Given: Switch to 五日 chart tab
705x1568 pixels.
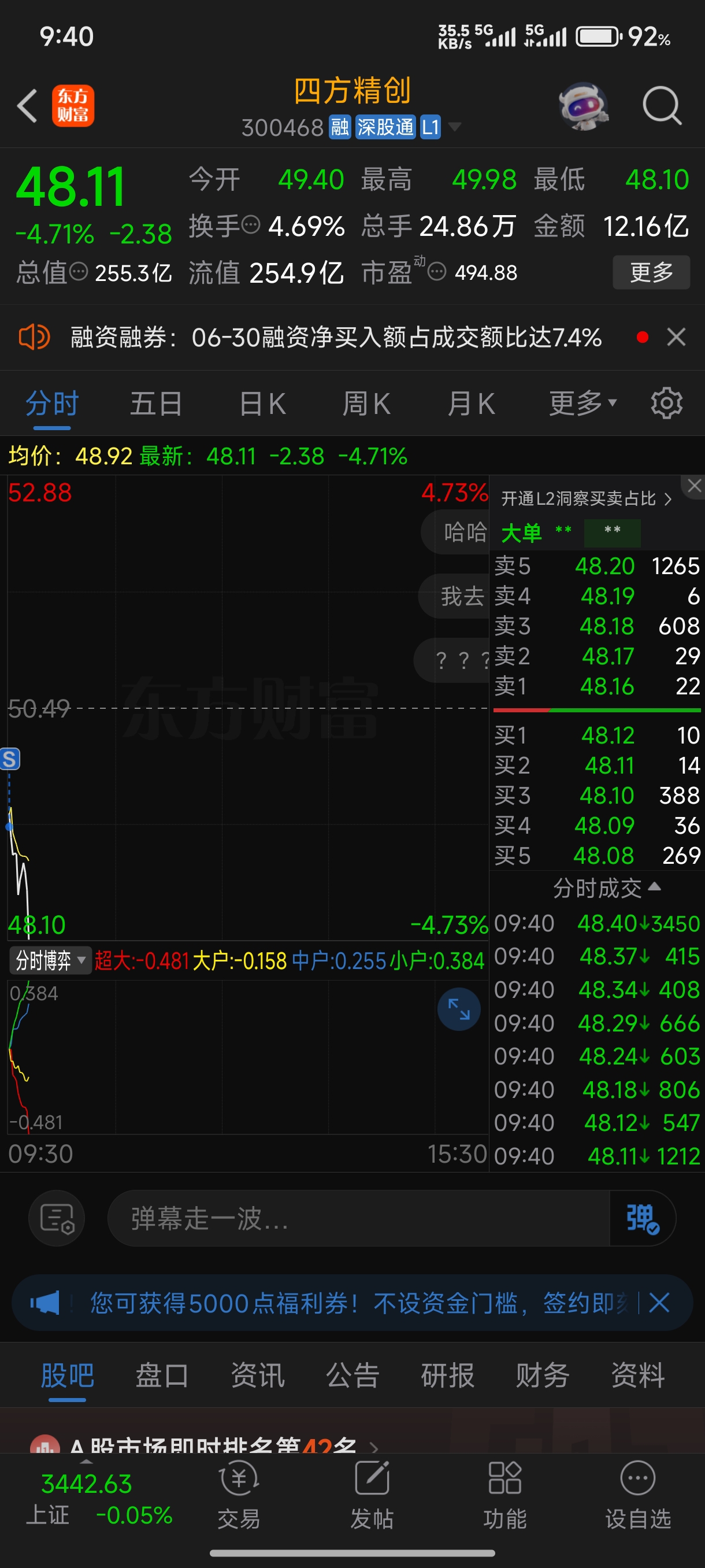Looking at the screenshot, I should tap(157, 404).
